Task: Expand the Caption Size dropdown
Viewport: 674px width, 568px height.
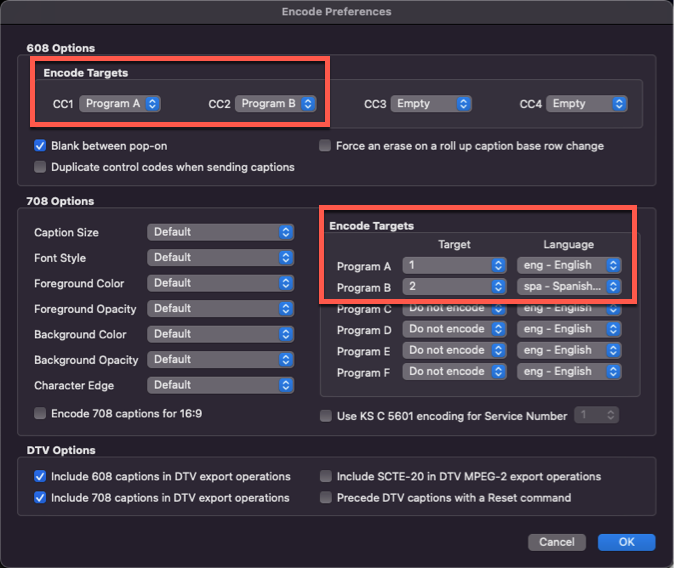Action: [x=220, y=232]
